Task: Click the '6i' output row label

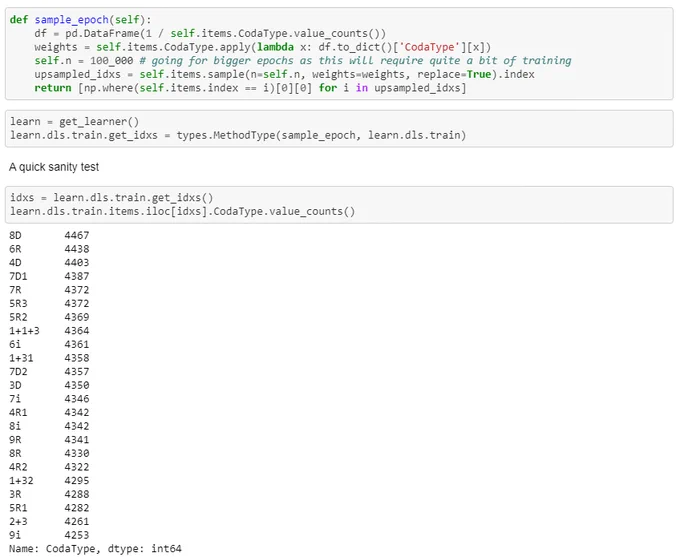Action: [x=15, y=344]
